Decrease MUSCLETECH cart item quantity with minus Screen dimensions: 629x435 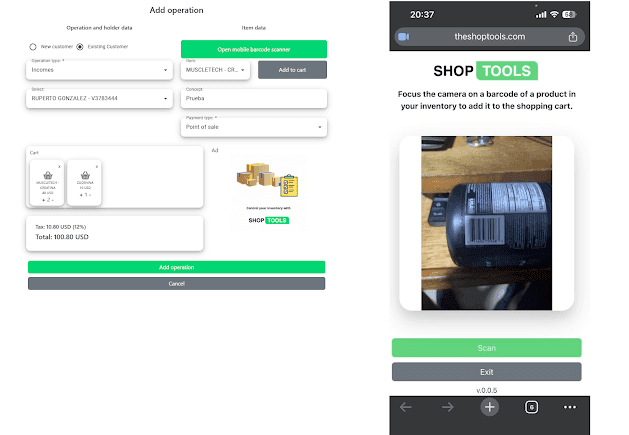point(53,200)
